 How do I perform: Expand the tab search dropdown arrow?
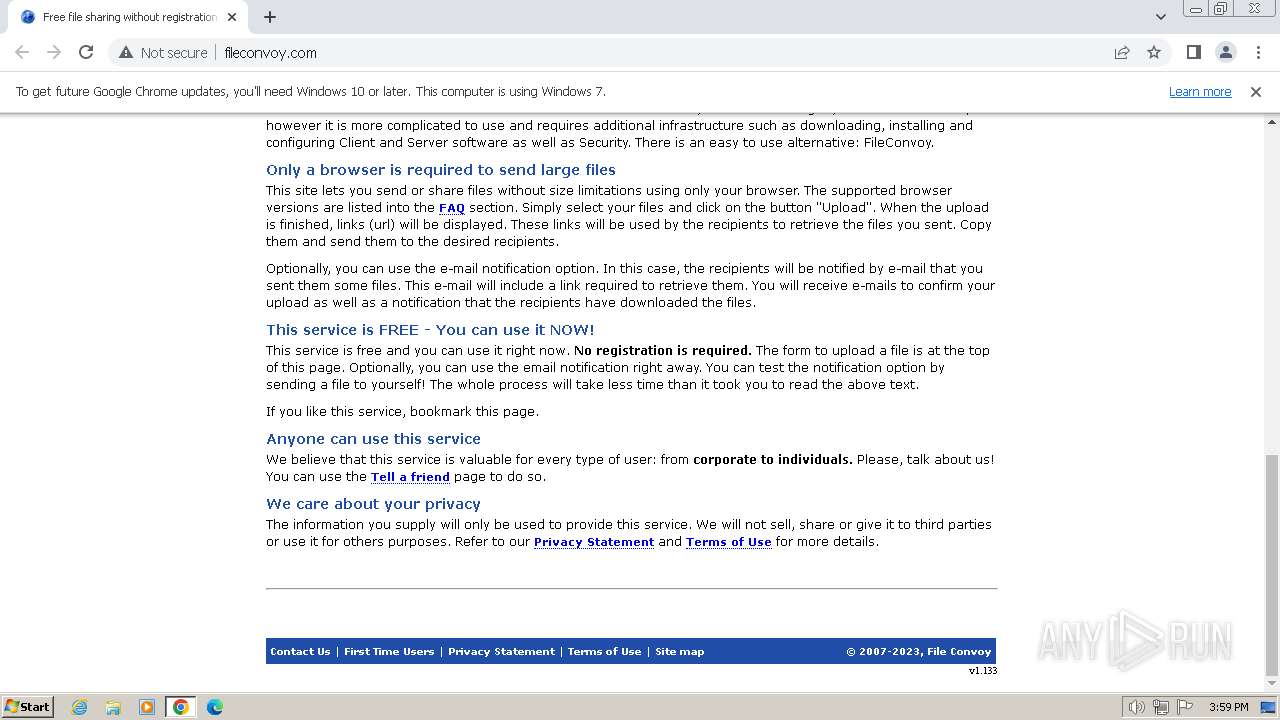pyautogui.click(x=1160, y=17)
